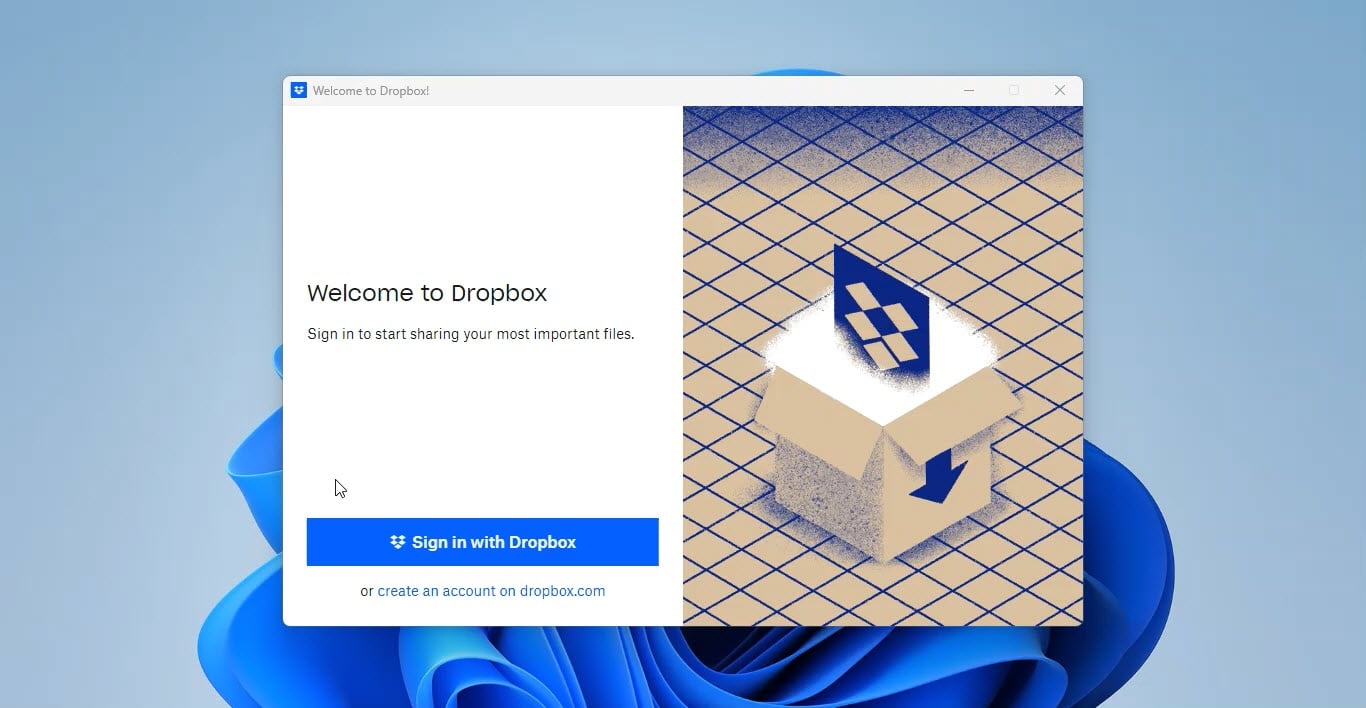Click the Welcome to Dropbox heading
Viewport: 1366px width, 708px height.
click(x=427, y=293)
